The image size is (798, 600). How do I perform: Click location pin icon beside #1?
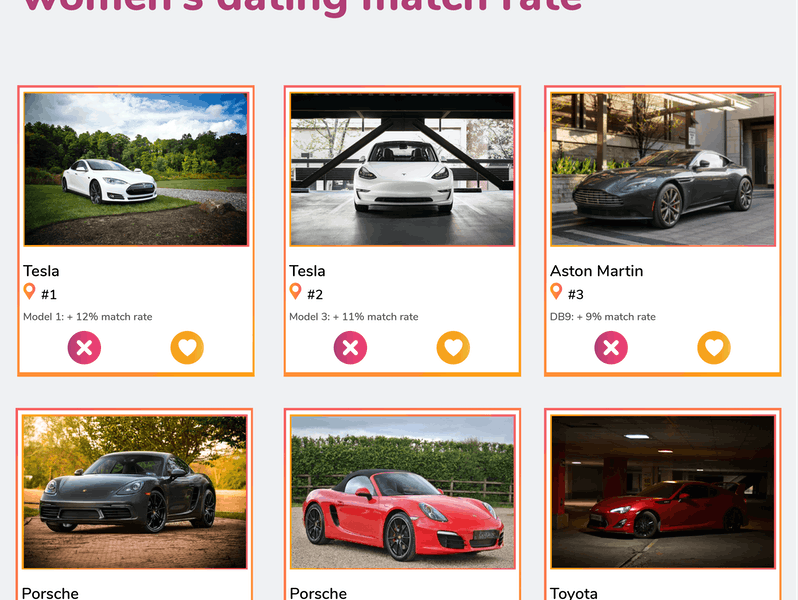click(30, 292)
